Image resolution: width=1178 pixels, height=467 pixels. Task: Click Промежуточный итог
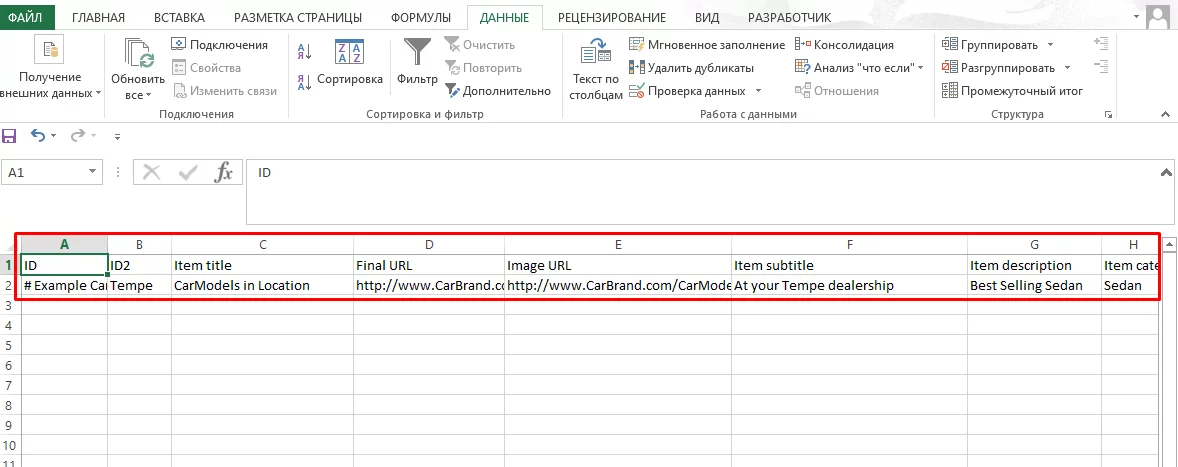pyautogui.click(x=1012, y=91)
